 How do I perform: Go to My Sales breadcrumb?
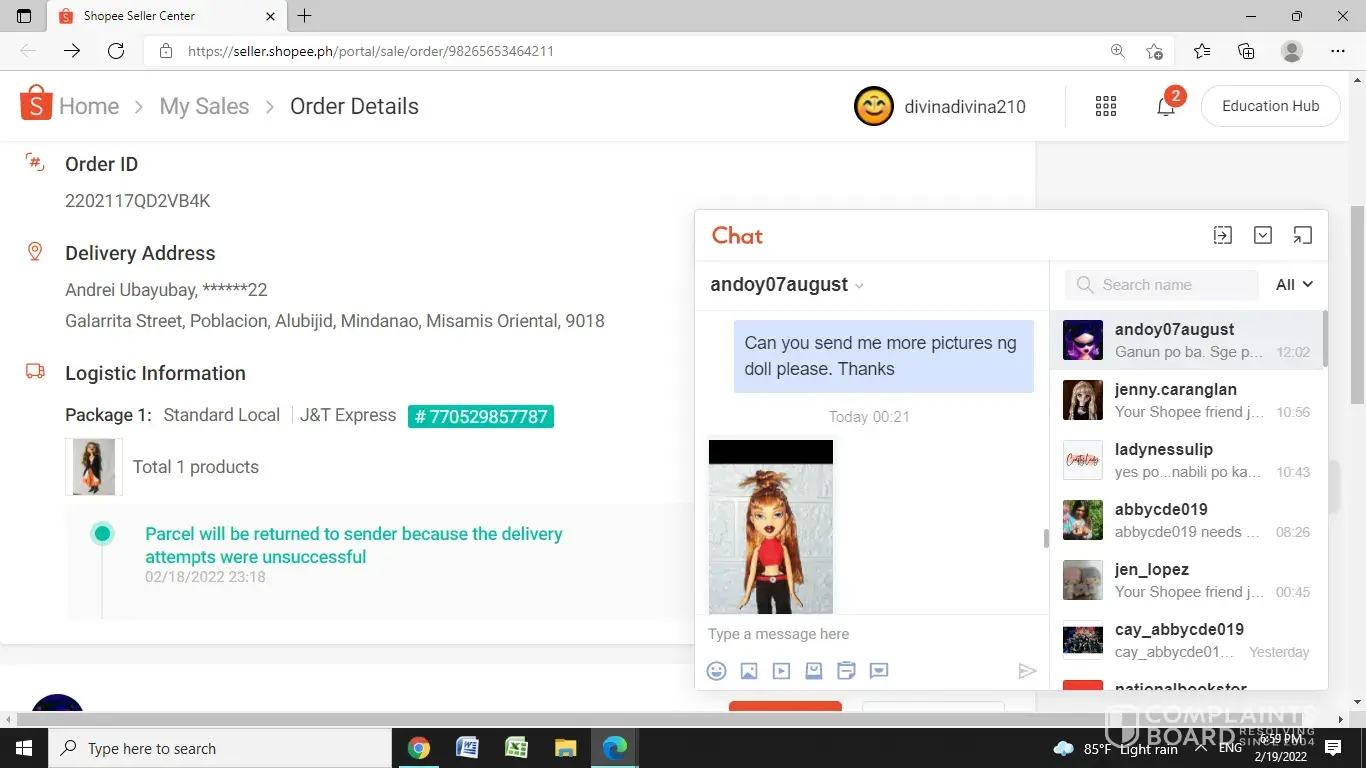204,107
